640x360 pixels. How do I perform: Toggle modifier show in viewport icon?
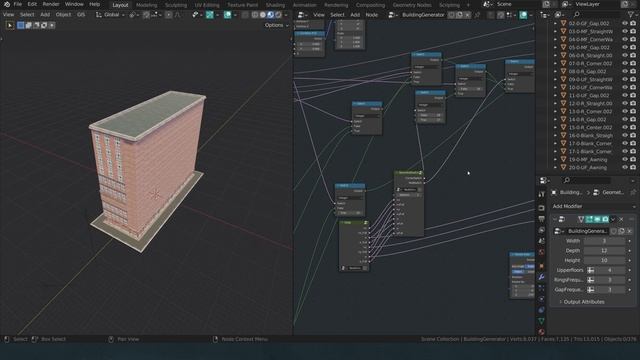point(597,219)
